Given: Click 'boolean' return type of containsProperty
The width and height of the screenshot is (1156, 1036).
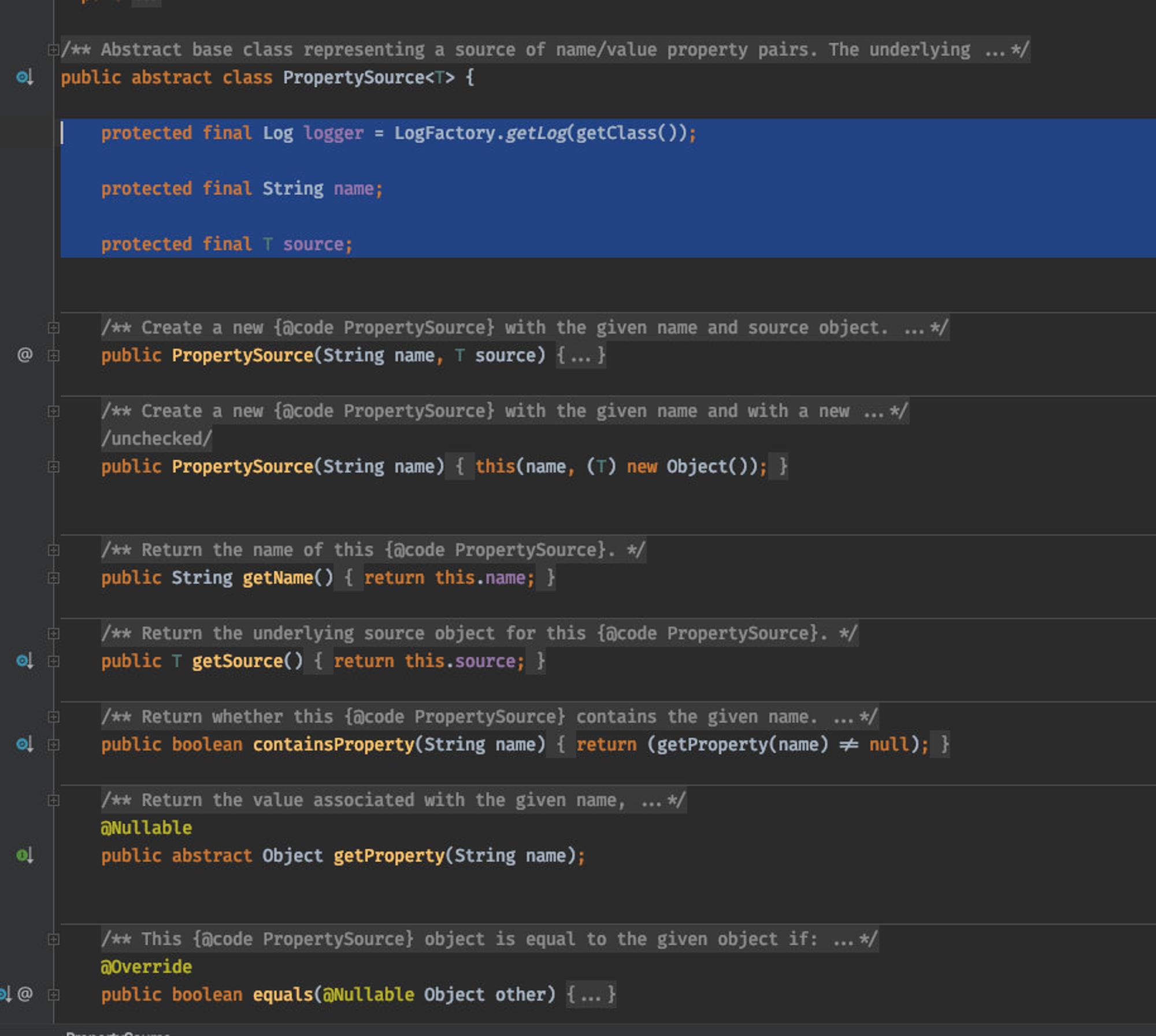Looking at the screenshot, I should coord(207,744).
